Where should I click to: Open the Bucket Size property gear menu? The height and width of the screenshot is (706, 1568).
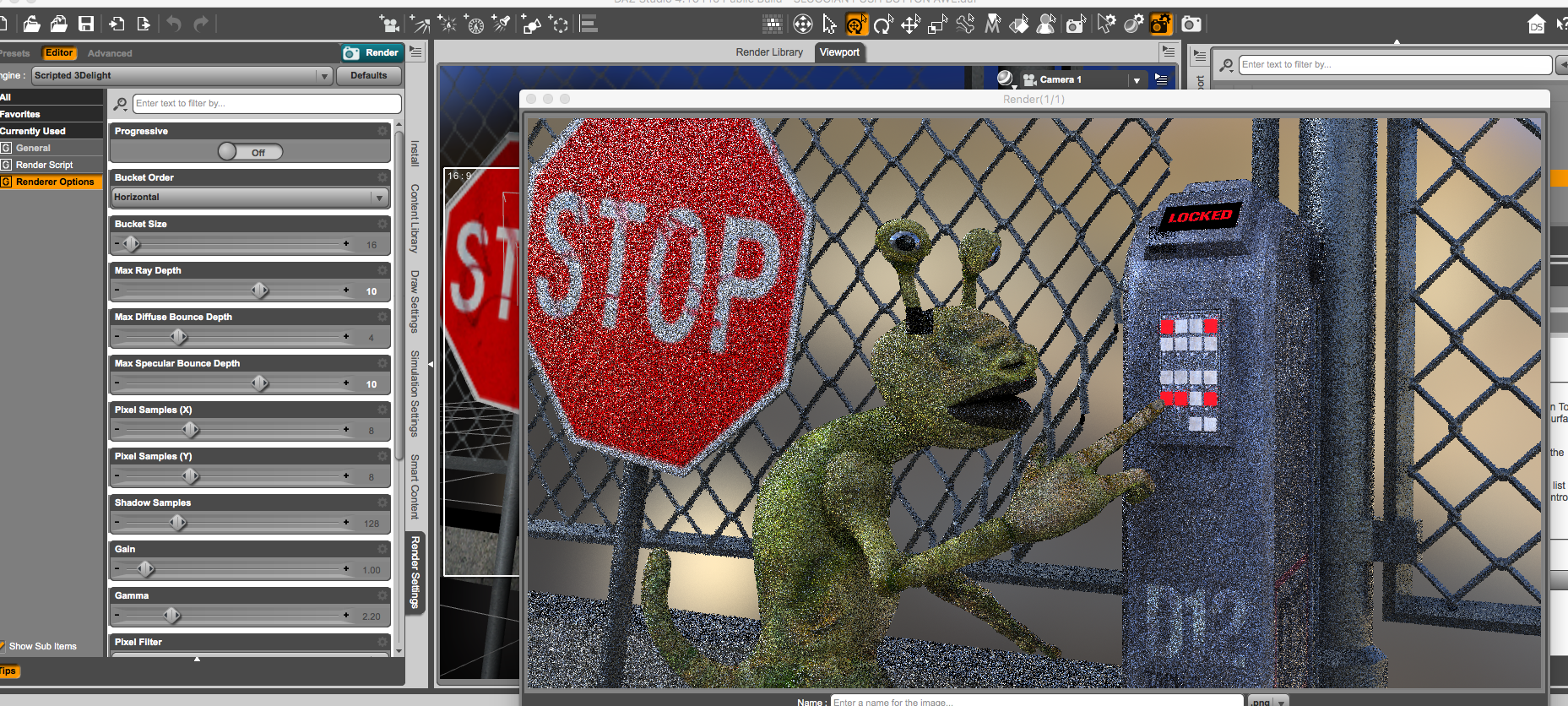383,224
